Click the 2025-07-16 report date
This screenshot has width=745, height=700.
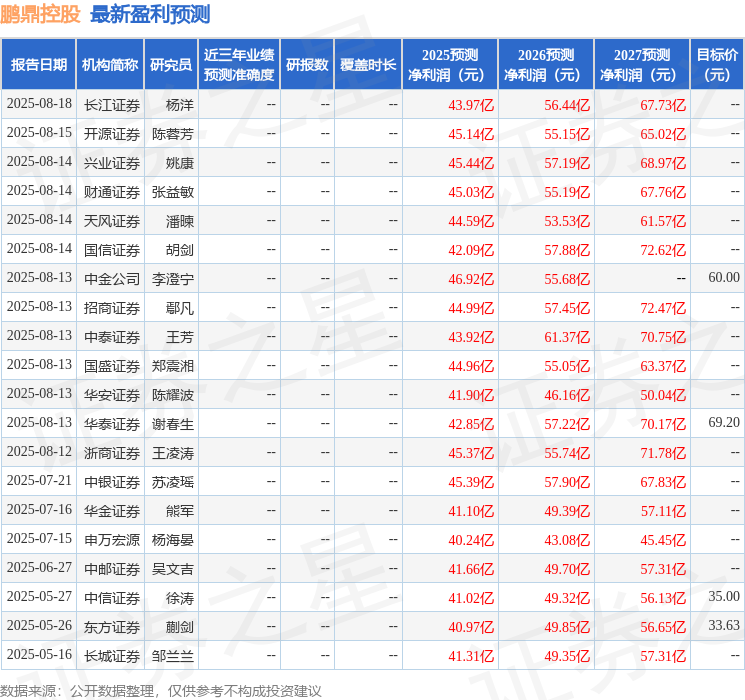click(39, 509)
